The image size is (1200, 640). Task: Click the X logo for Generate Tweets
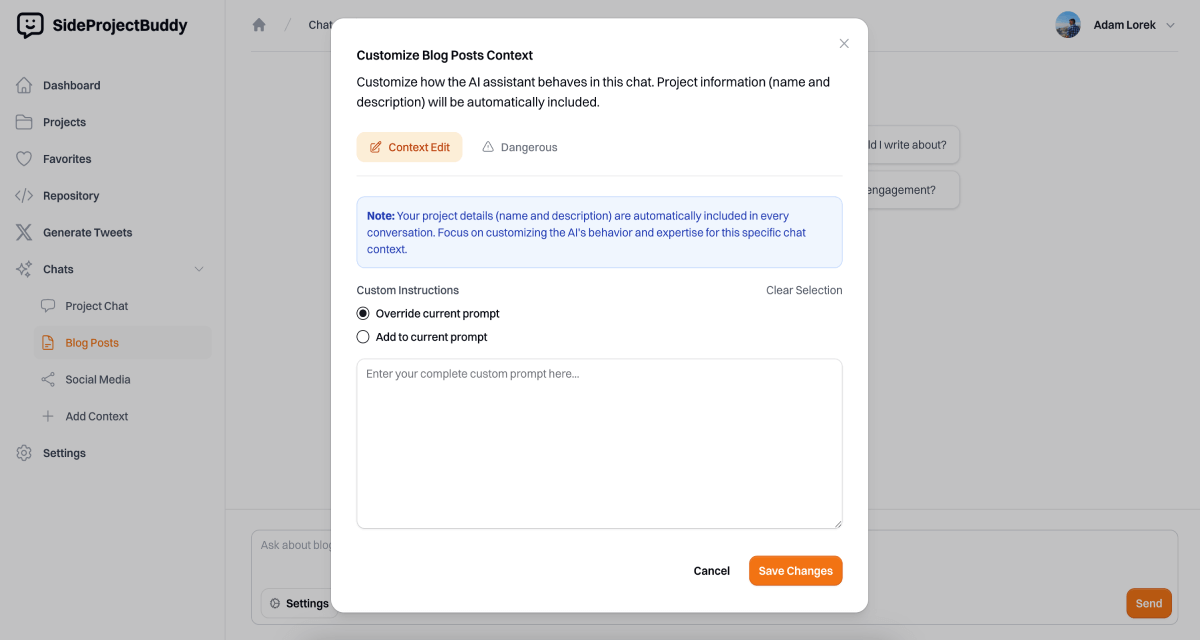[x=24, y=233]
